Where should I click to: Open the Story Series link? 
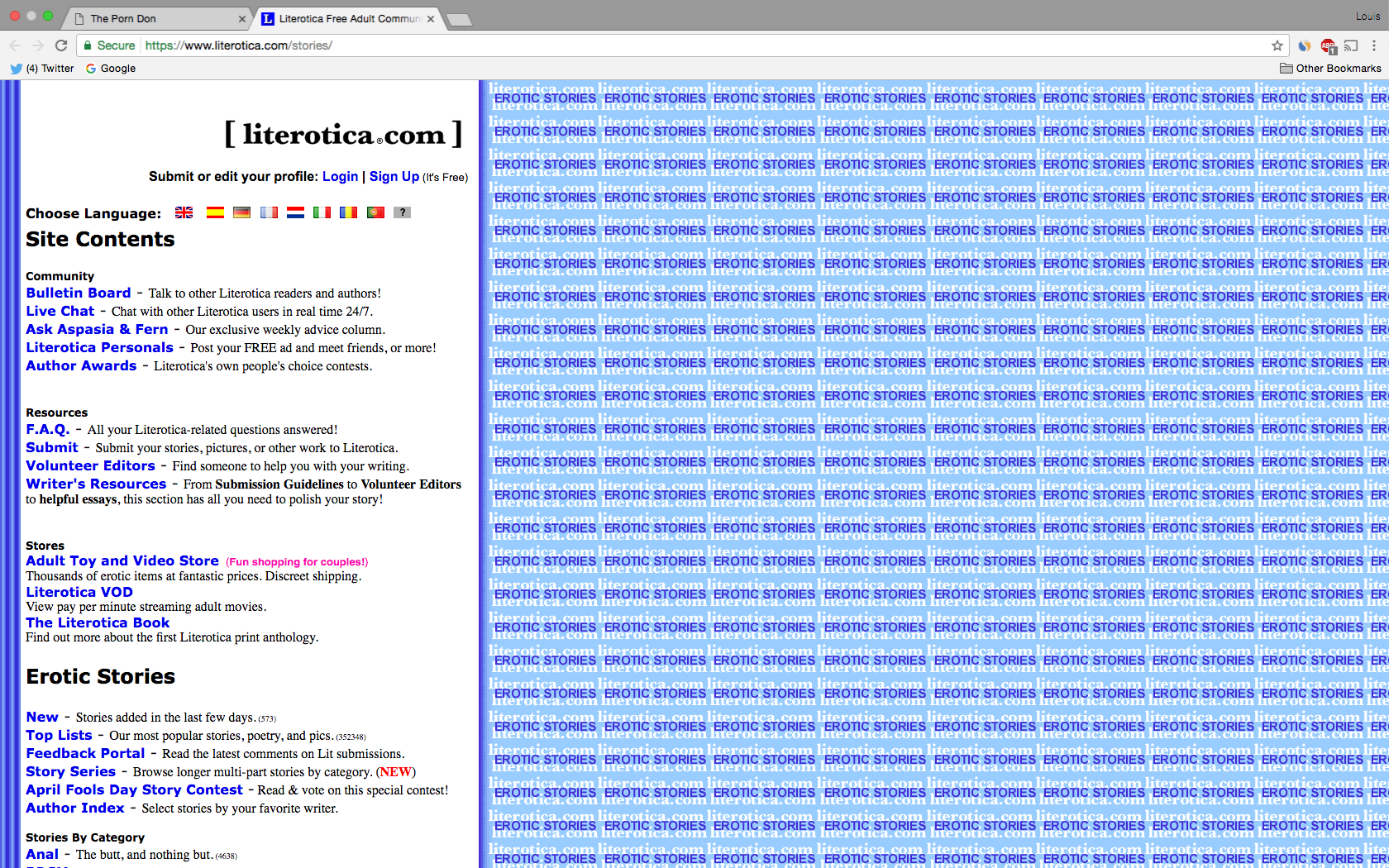coord(71,771)
